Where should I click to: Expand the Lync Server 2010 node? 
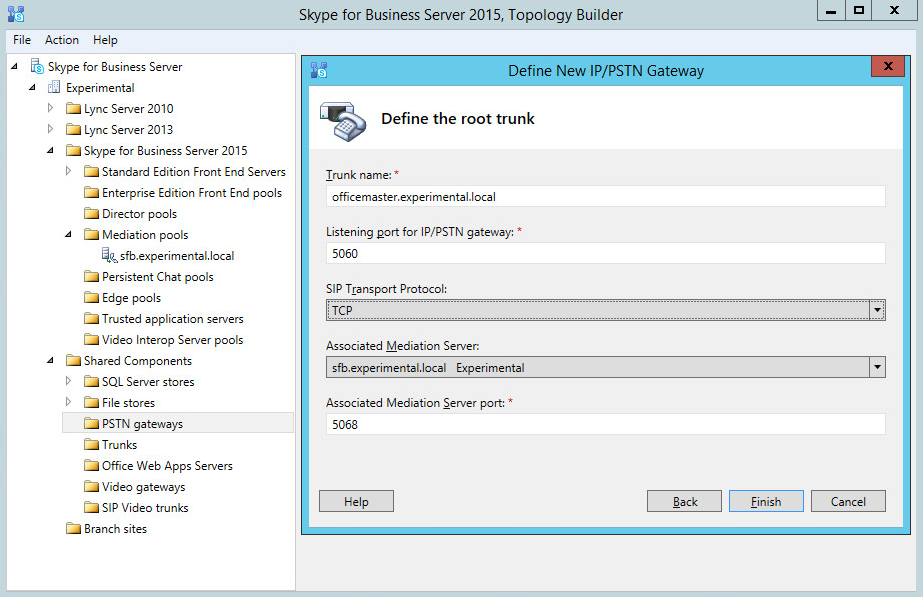click(x=51, y=108)
